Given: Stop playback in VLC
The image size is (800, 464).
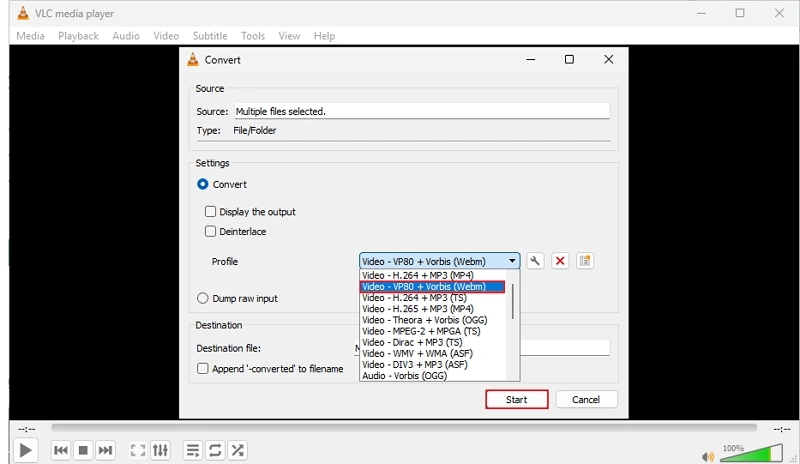Looking at the screenshot, I should tap(83, 450).
